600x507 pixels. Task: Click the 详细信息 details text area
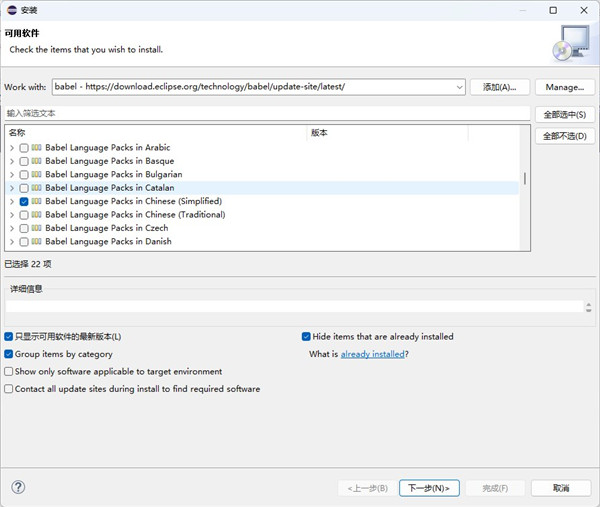click(295, 306)
